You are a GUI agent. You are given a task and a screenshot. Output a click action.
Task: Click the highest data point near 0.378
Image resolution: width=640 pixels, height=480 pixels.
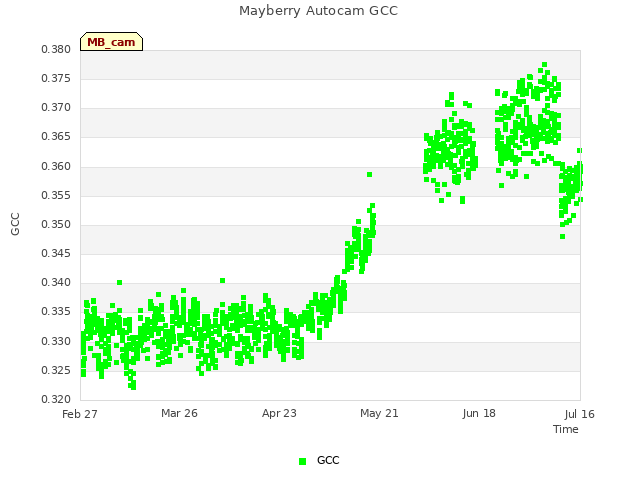544,64
